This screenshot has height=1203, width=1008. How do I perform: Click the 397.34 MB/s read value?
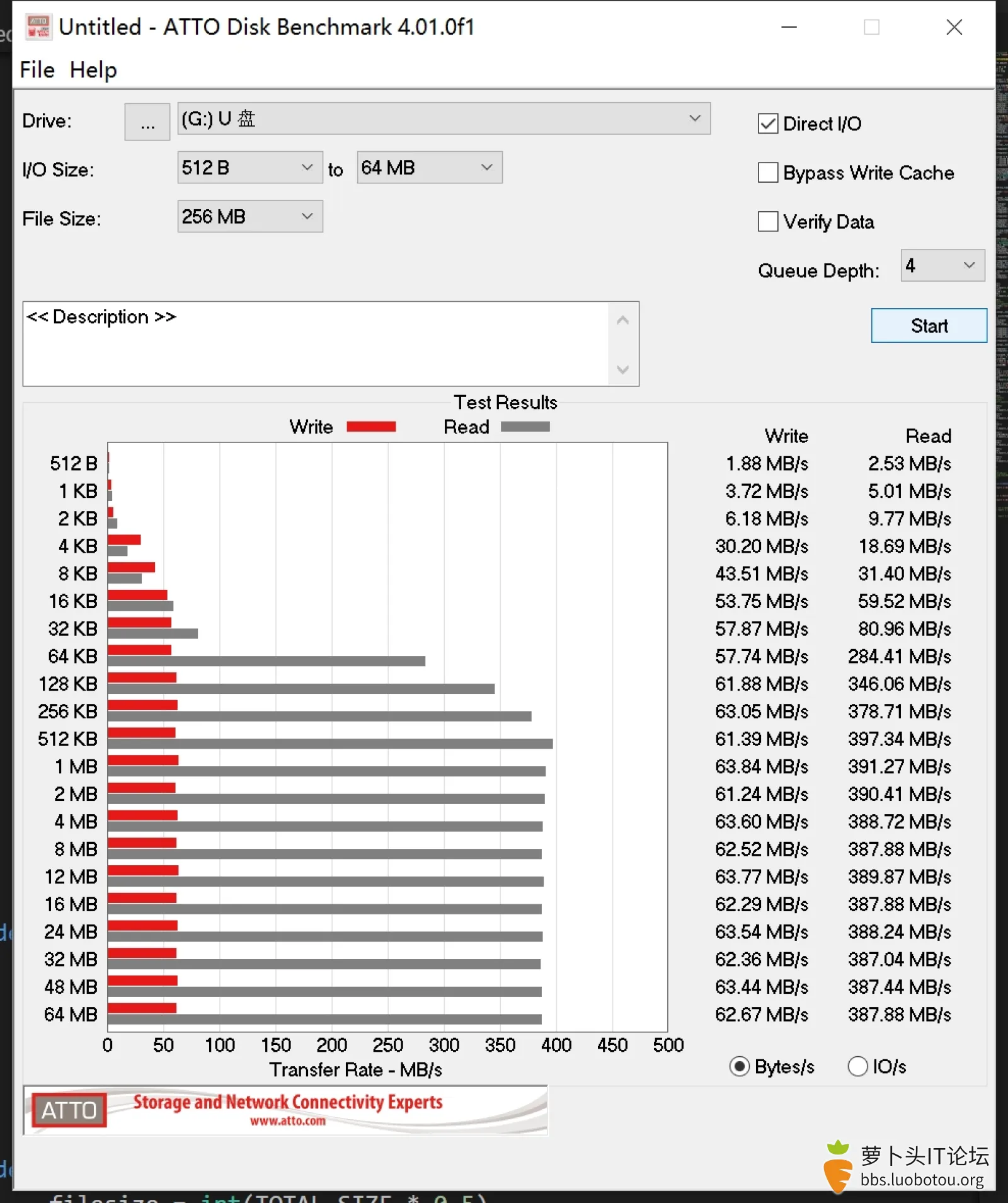(x=899, y=739)
